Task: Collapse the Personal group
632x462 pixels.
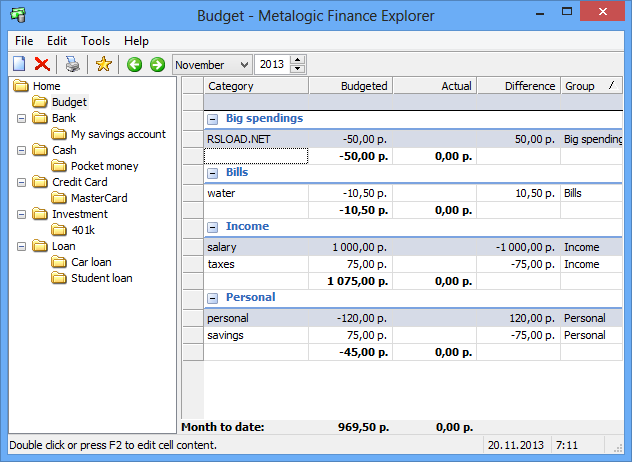Action: click(212, 298)
